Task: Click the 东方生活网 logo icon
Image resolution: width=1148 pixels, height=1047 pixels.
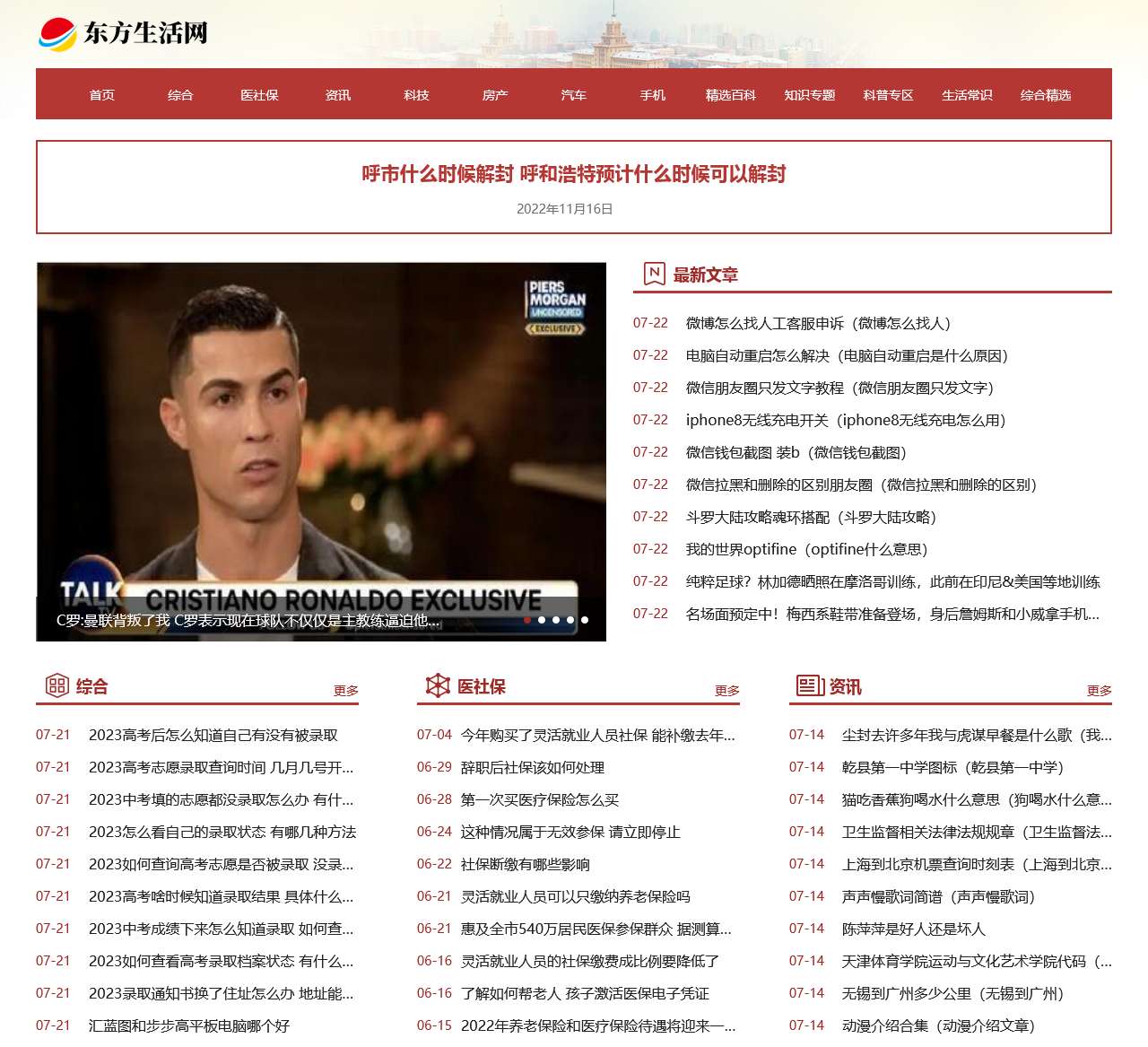Action: 57,34
